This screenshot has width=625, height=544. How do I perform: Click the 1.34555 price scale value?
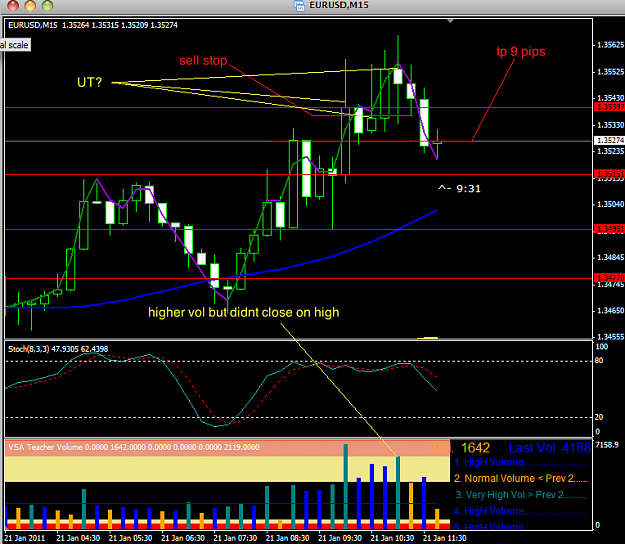click(610, 337)
